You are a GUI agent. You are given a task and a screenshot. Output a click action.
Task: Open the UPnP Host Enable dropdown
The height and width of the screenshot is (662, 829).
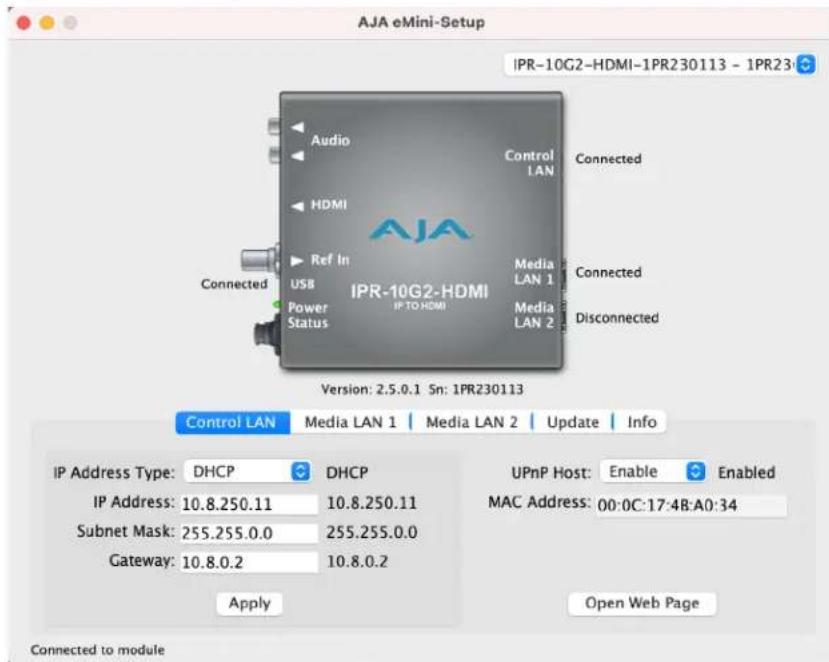[653, 471]
